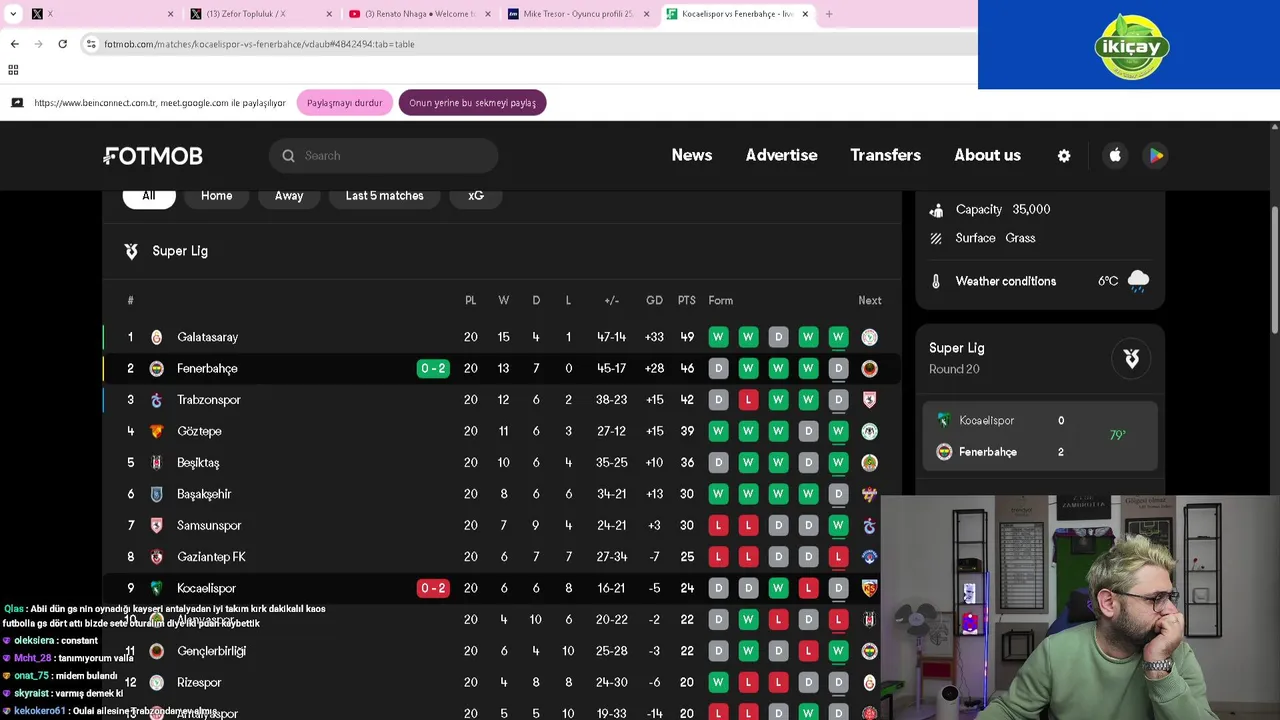This screenshot has height=720, width=1280.
Task: Click Galatasaray's latest green W form badge
Action: pos(838,338)
